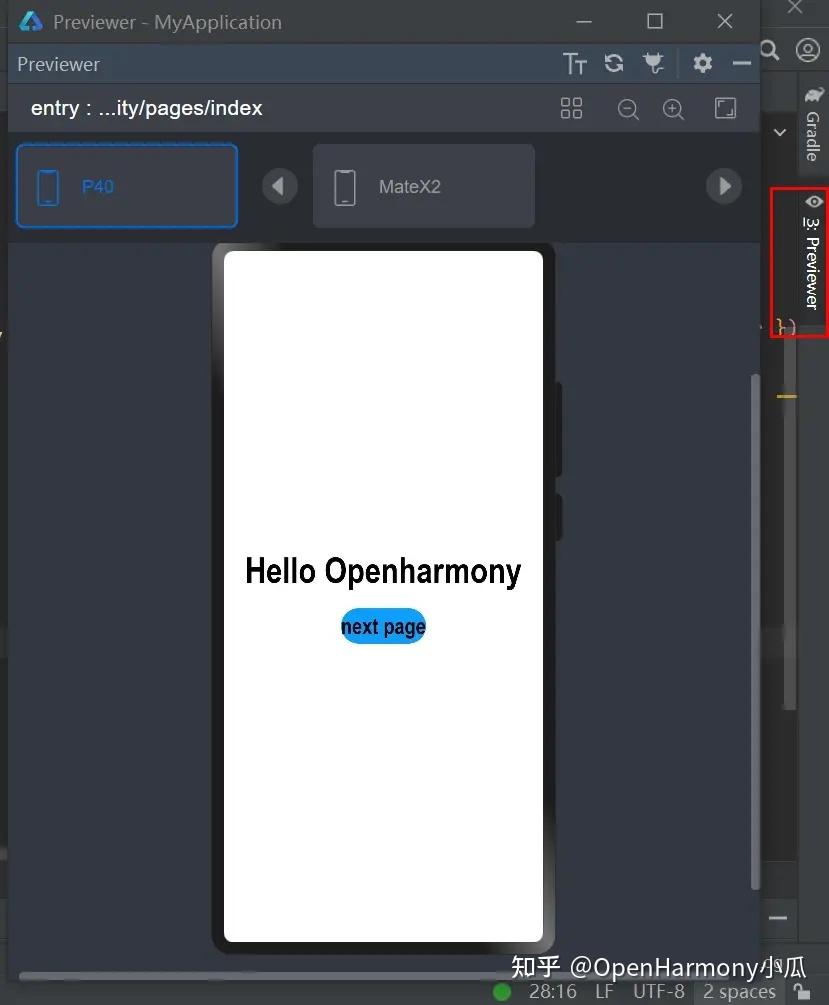Open the search everywhere magnifier icon

[x=770, y=49]
